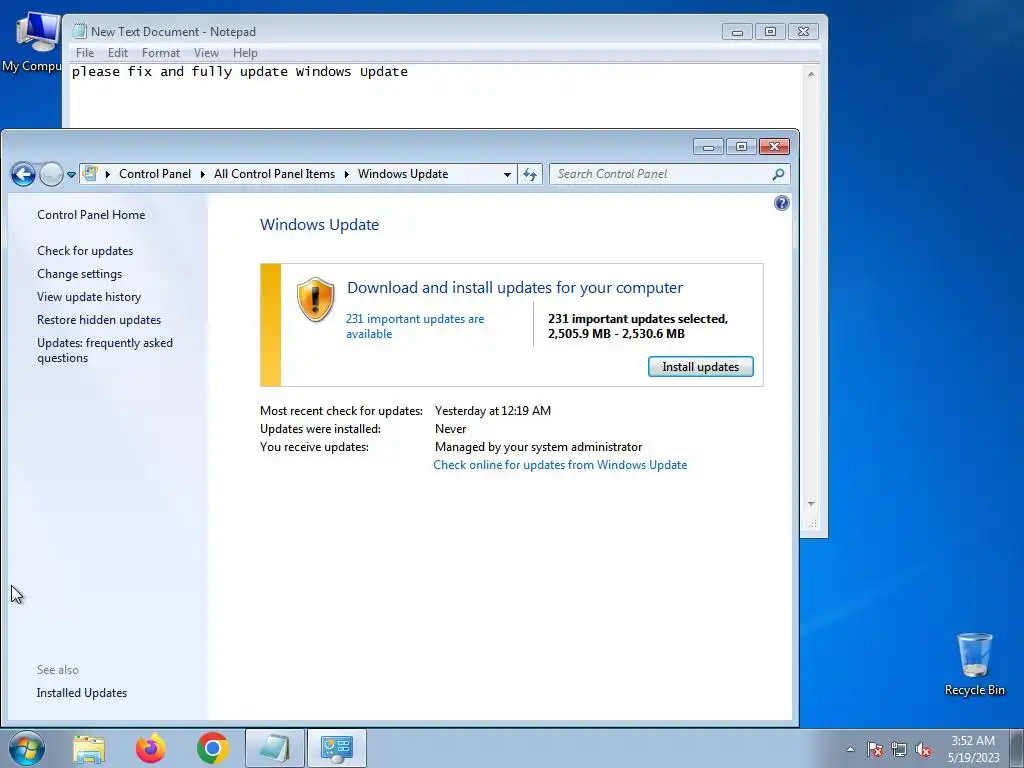Click the muted volume tray icon
Screen dimensions: 1024x768
(923, 749)
